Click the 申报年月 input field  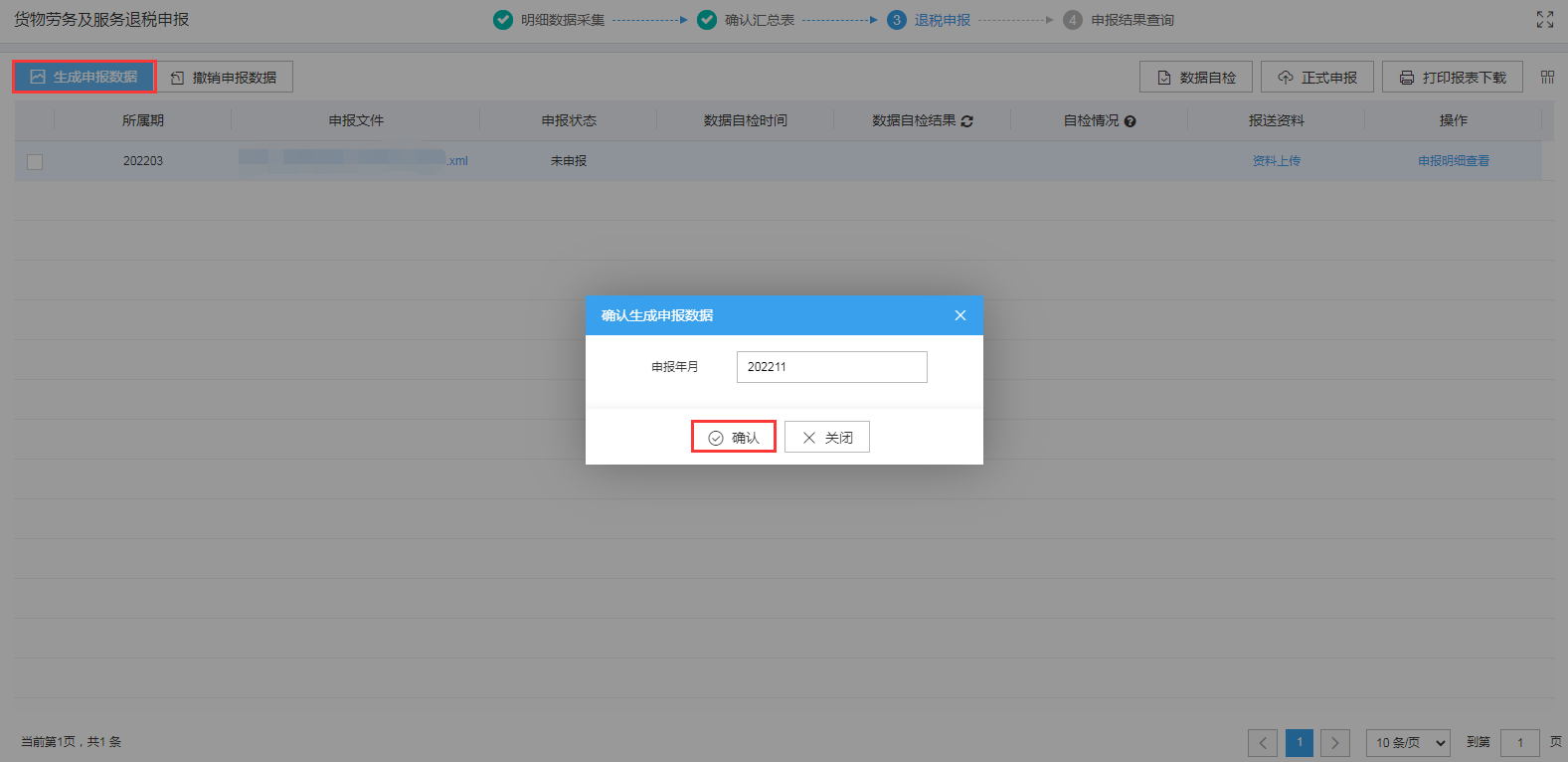click(832, 367)
